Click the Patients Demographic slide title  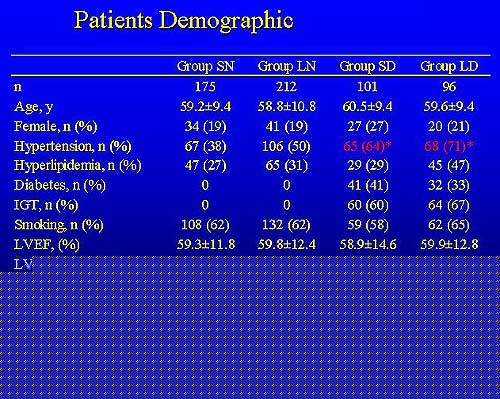tap(184, 21)
